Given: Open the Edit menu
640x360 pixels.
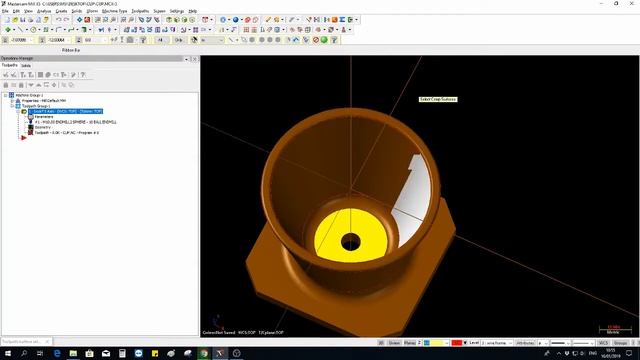Looking at the screenshot, I should point(16,11).
